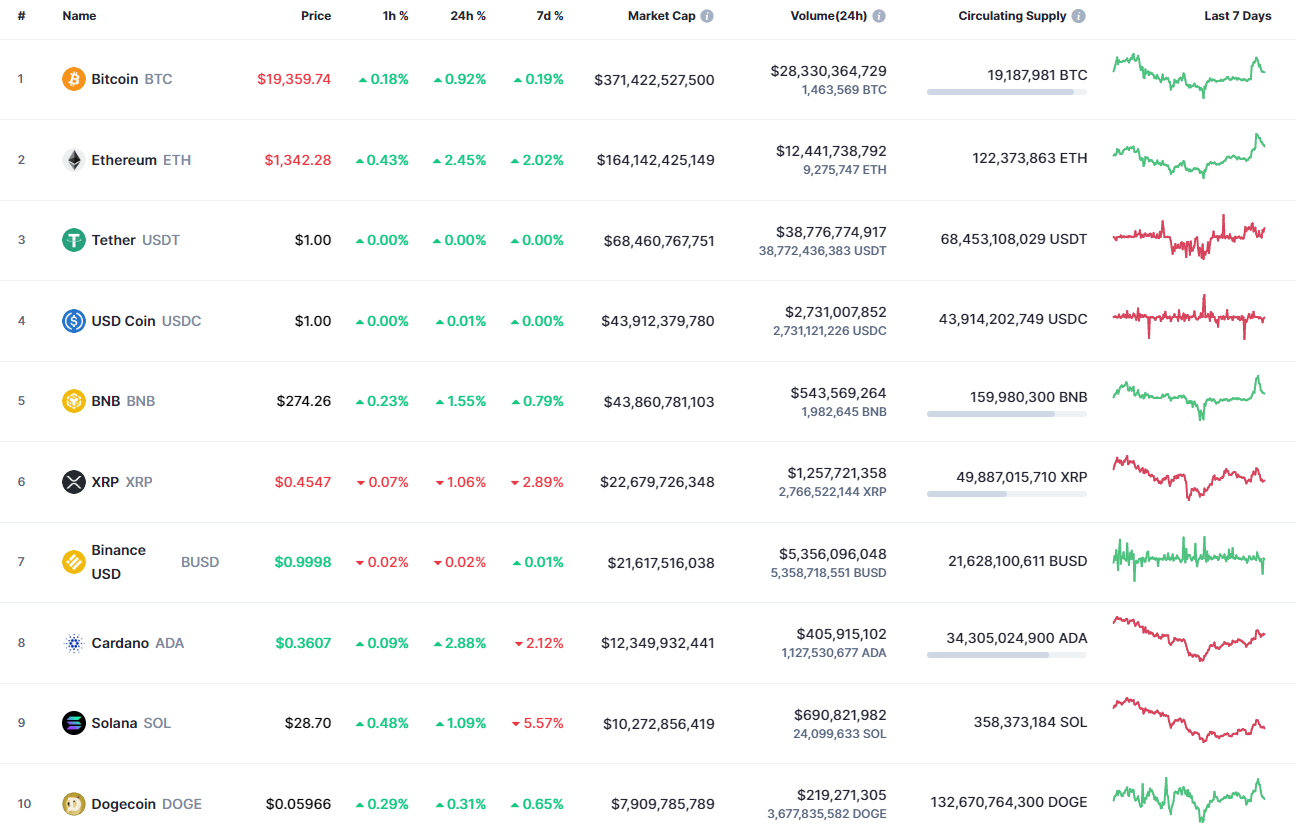The width and height of the screenshot is (1296, 840).
Task: Open Dogecoin's 7-day sparkline chart
Action: coord(1189,800)
